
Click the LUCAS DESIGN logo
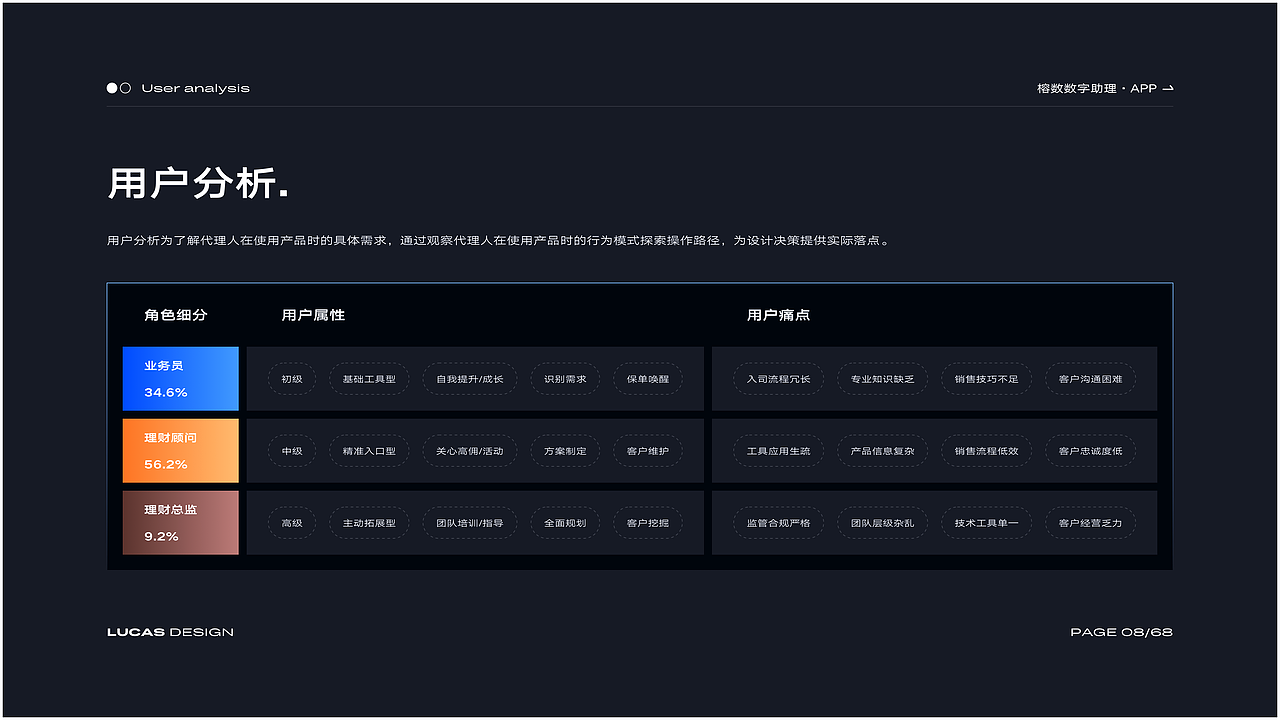(170, 631)
